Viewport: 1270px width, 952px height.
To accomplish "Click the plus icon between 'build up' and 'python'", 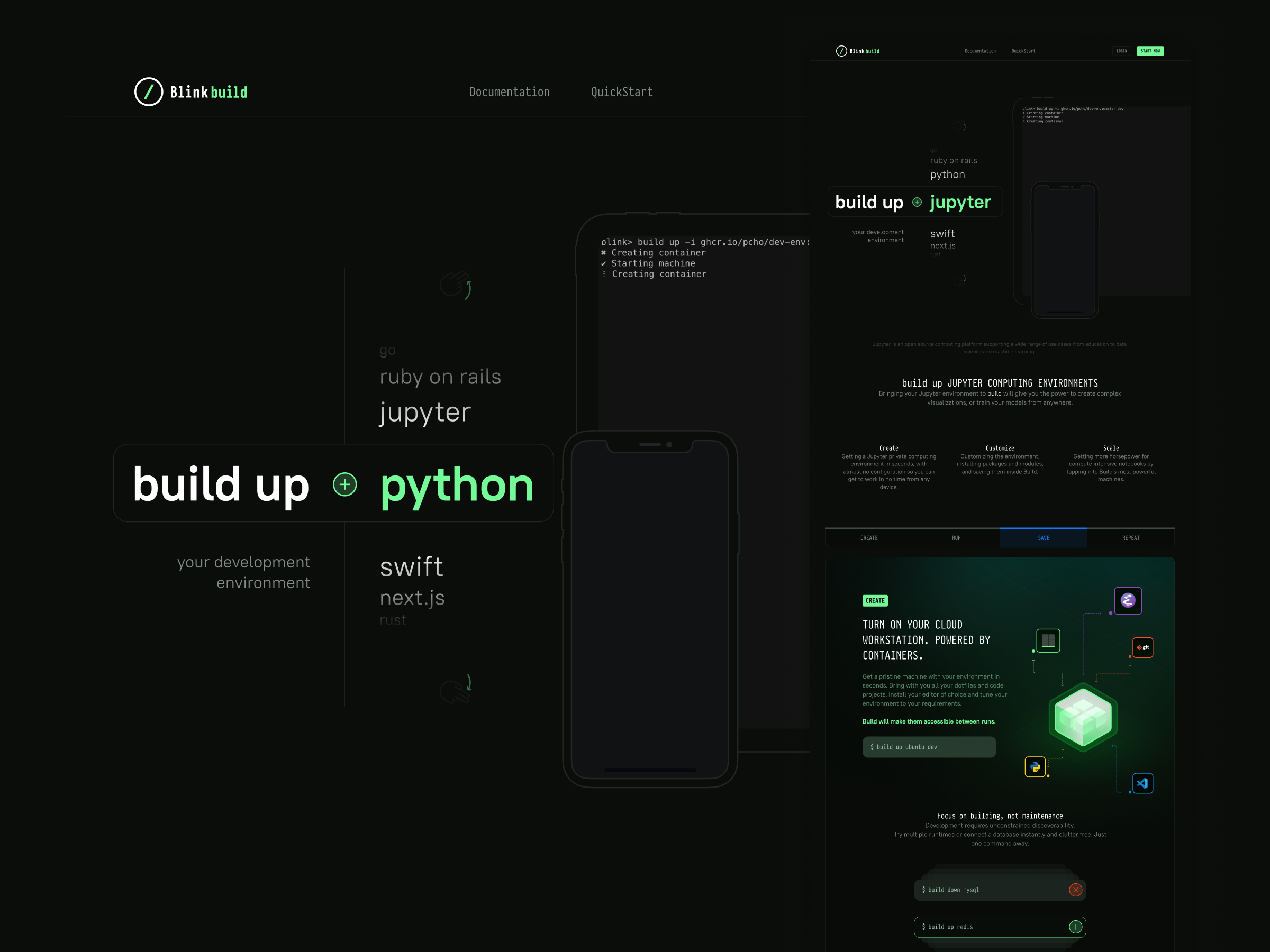I will pos(344,484).
